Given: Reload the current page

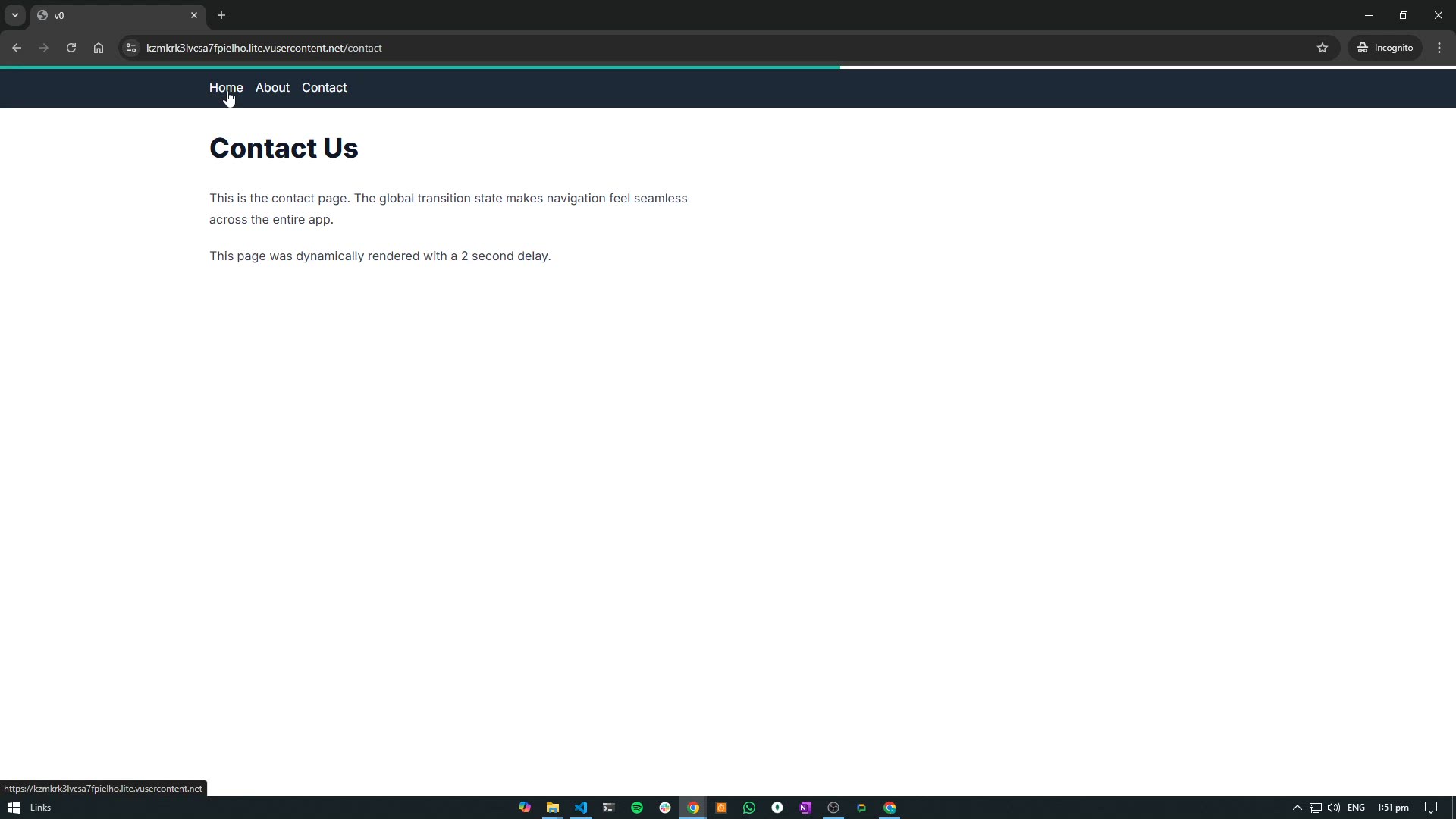Looking at the screenshot, I should (x=71, y=47).
